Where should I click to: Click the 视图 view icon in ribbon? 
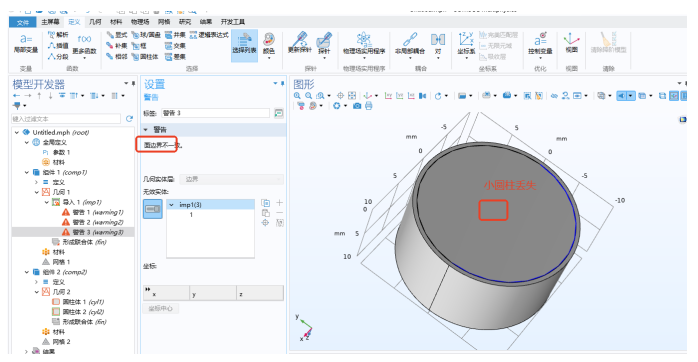(x=572, y=43)
